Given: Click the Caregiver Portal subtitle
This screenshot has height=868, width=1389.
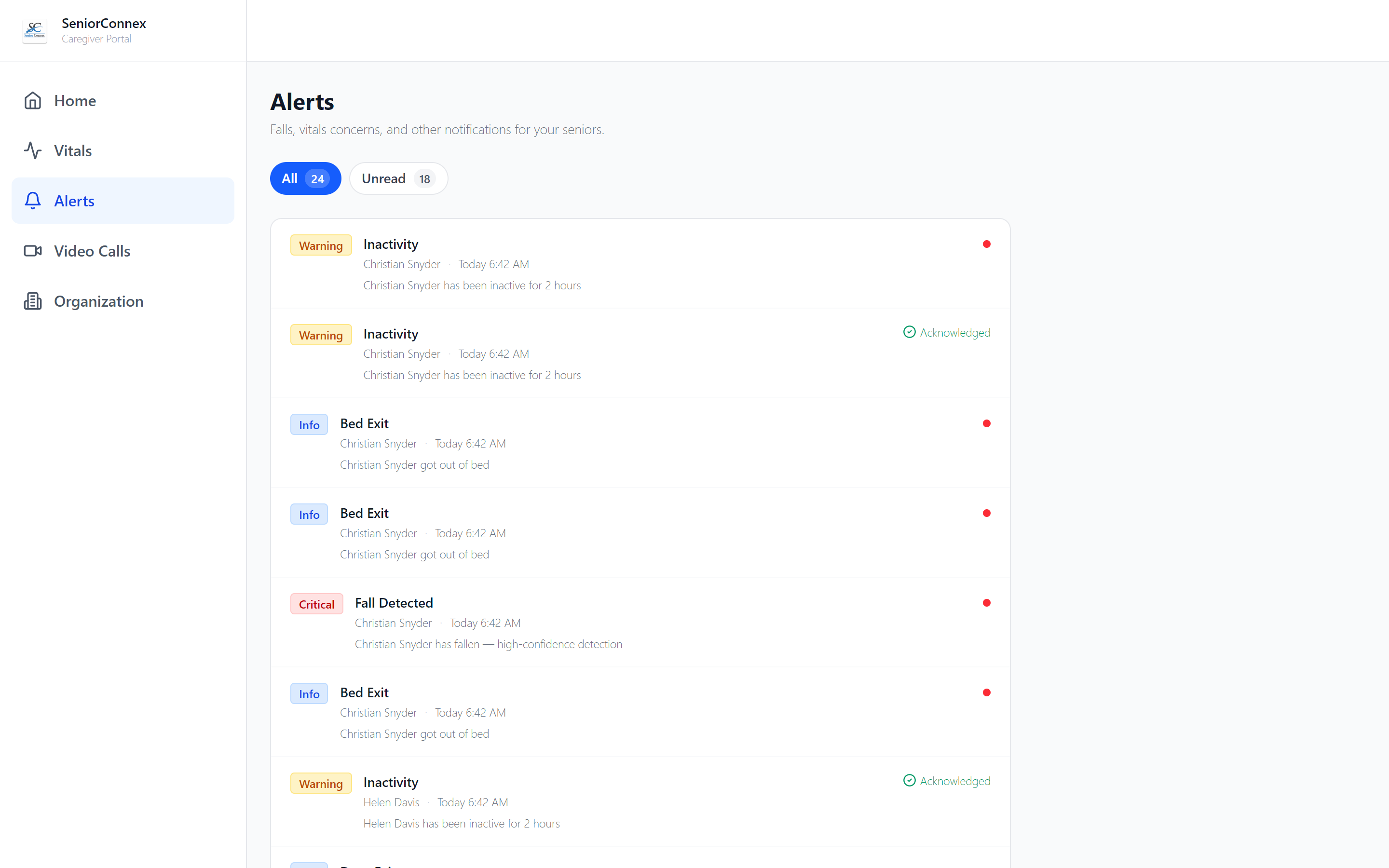Looking at the screenshot, I should [x=96, y=39].
